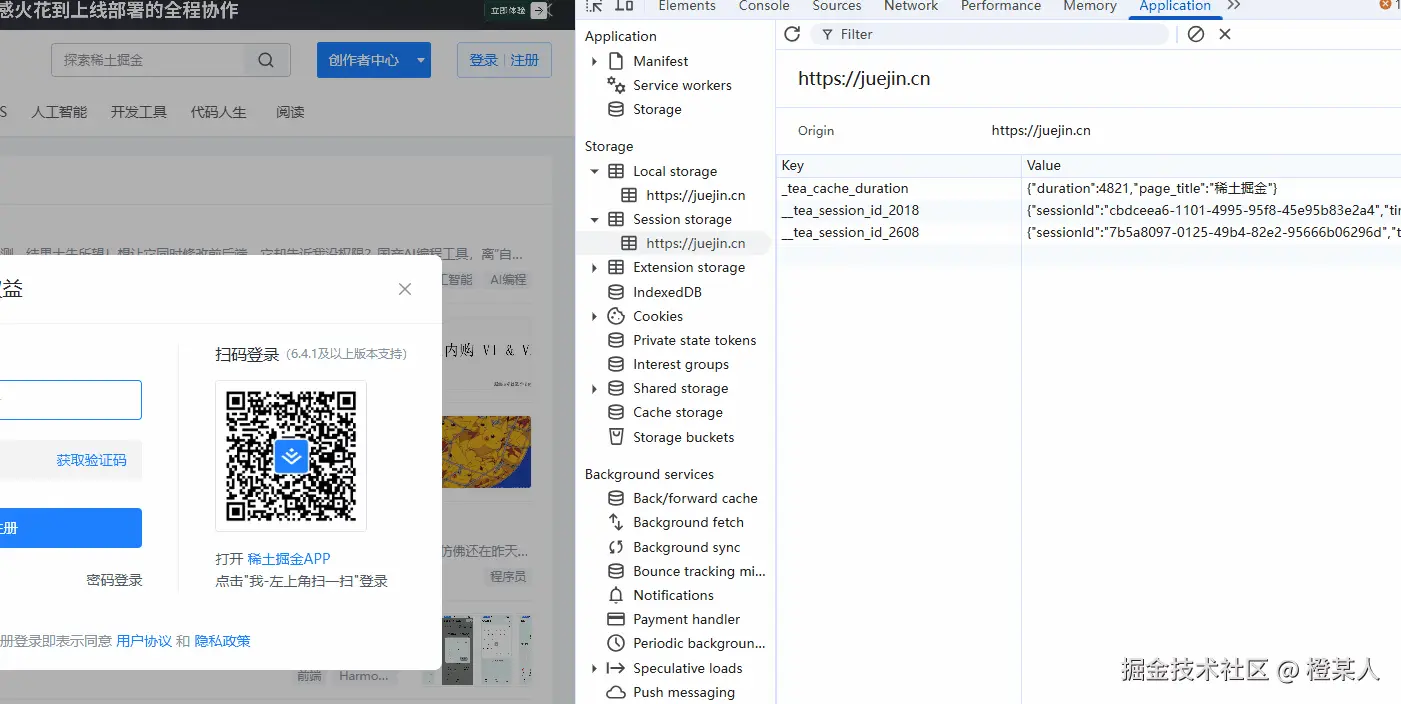Expand the Manifest tree arrow
The image size is (1401, 704).
[x=595, y=61]
